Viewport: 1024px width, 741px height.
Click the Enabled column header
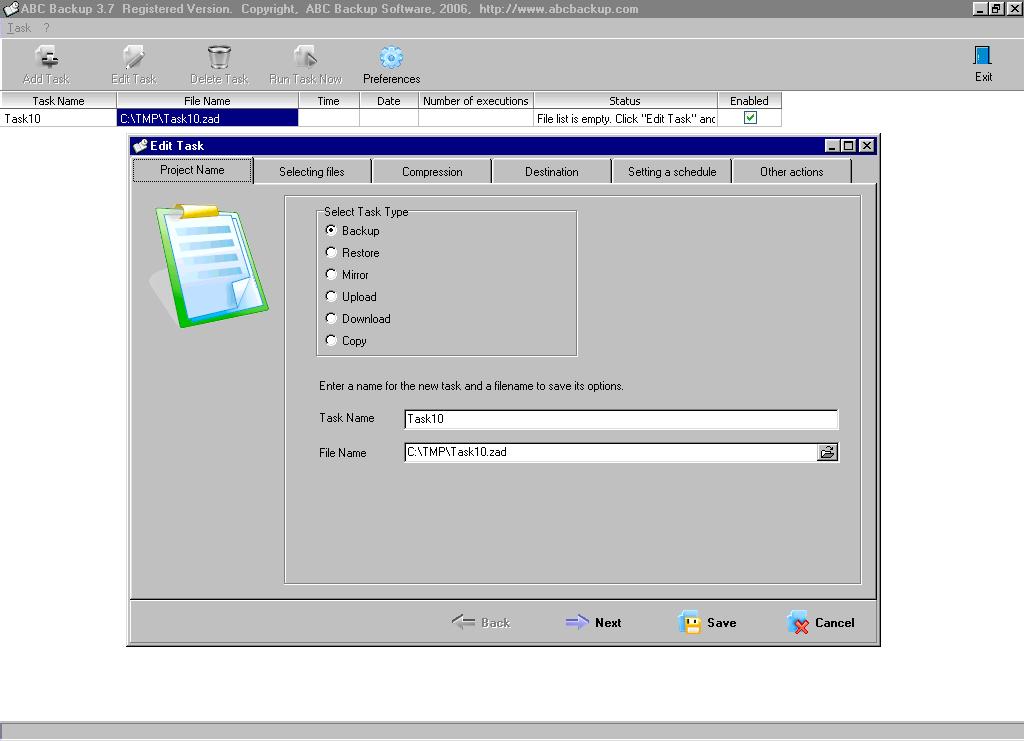tap(749, 101)
